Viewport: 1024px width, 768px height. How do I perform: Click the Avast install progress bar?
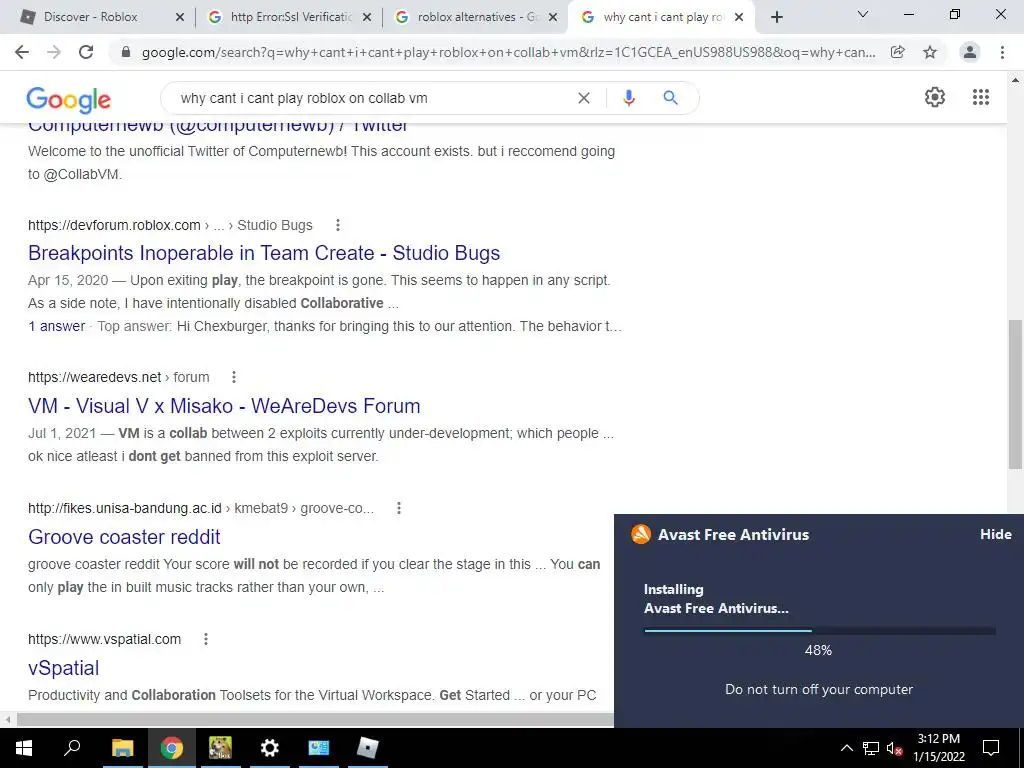click(820, 631)
